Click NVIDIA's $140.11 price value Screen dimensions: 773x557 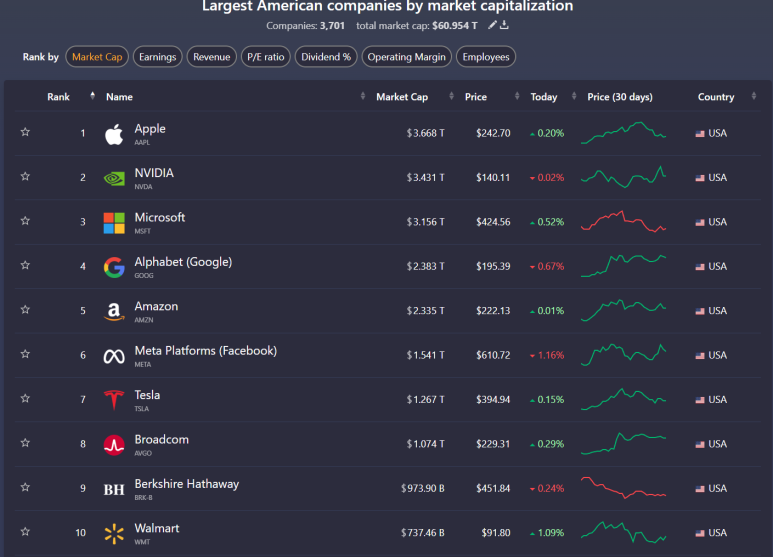click(x=493, y=177)
